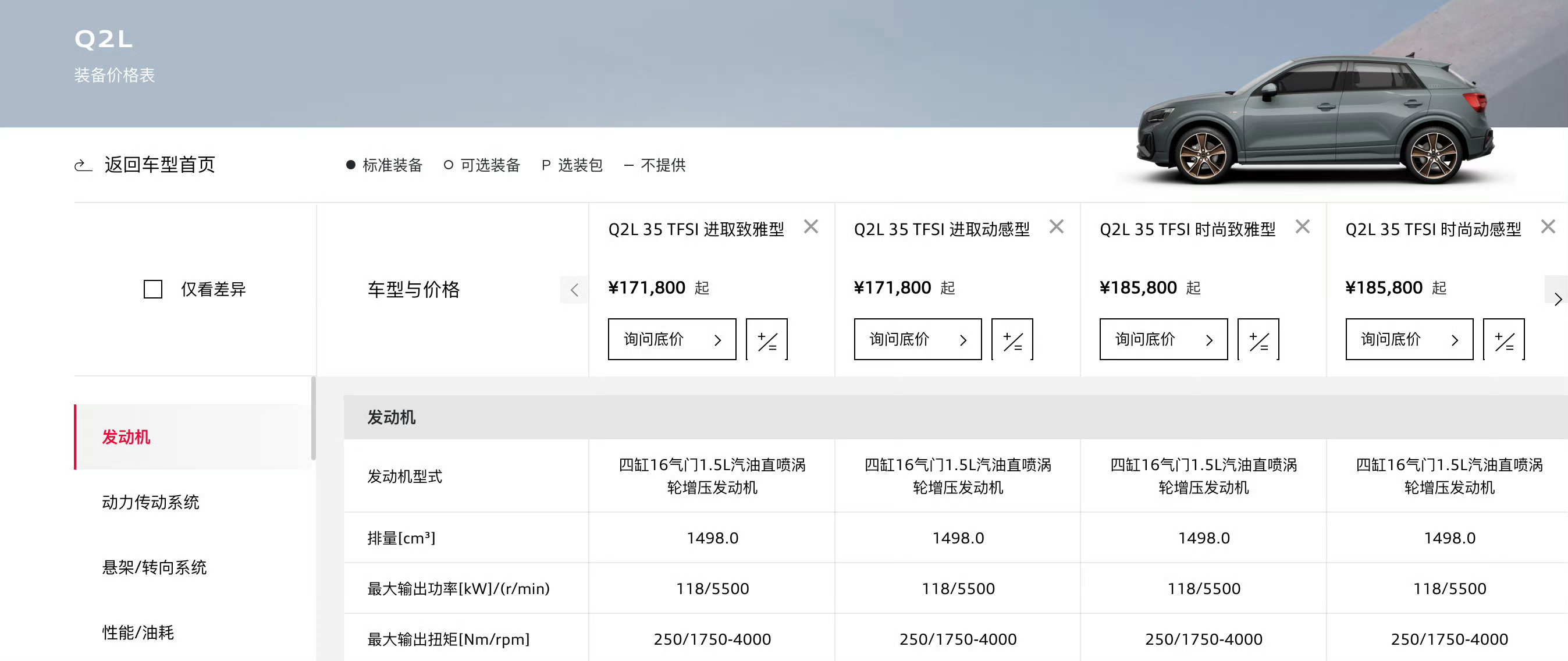Click the 标准装备 legend dot
This screenshot has height=661, width=1568.
[x=351, y=165]
